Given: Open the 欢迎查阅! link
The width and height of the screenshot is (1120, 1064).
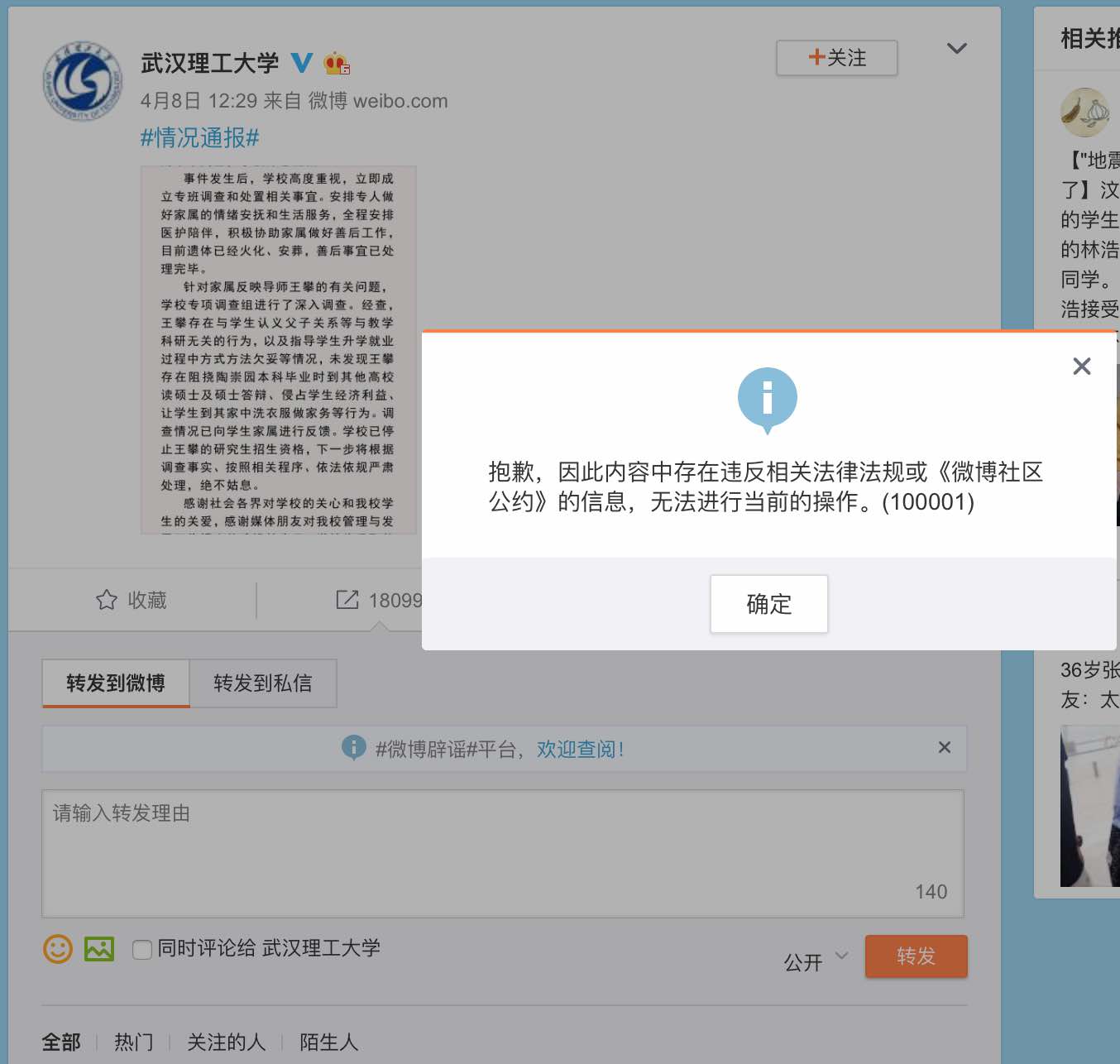Looking at the screenshot, I should click(x=580, y=750).
